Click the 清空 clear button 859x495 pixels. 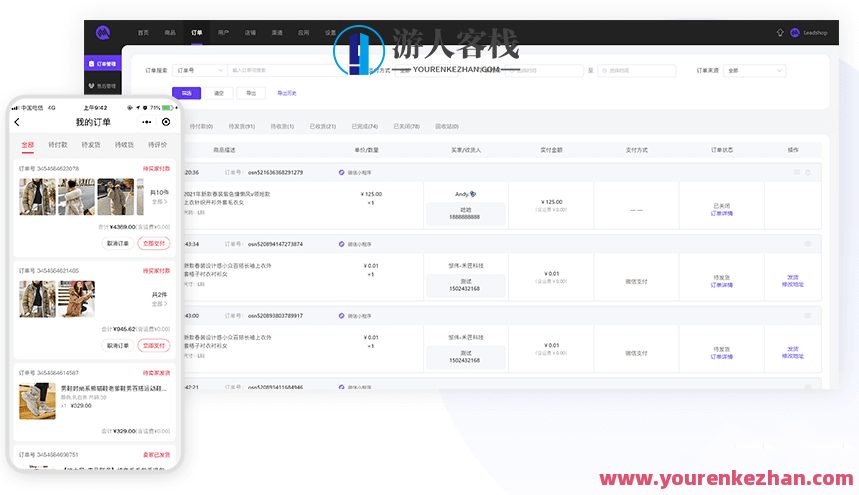[x=219, y=93]
